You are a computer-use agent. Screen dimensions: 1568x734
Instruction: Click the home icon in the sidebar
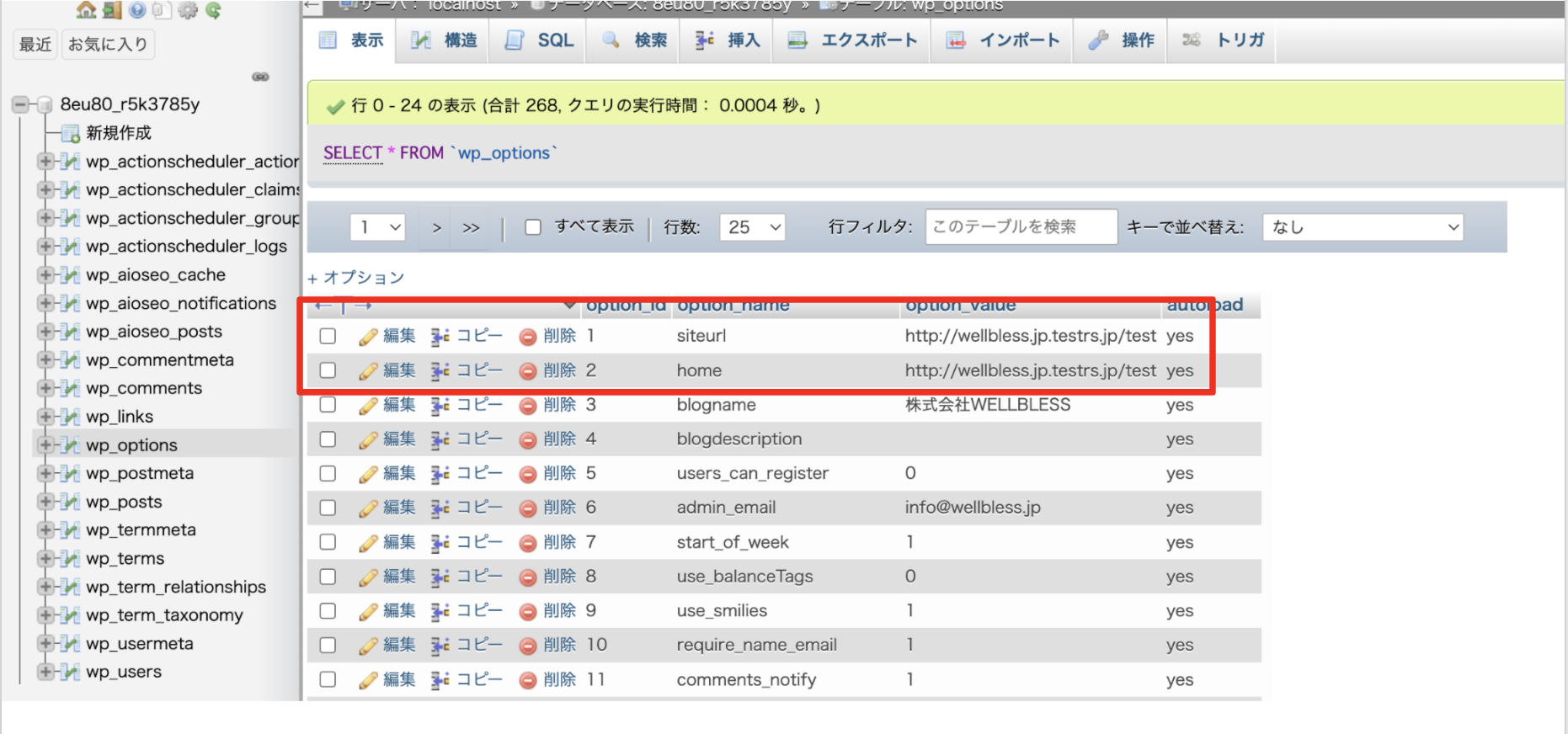click(86, 10)
